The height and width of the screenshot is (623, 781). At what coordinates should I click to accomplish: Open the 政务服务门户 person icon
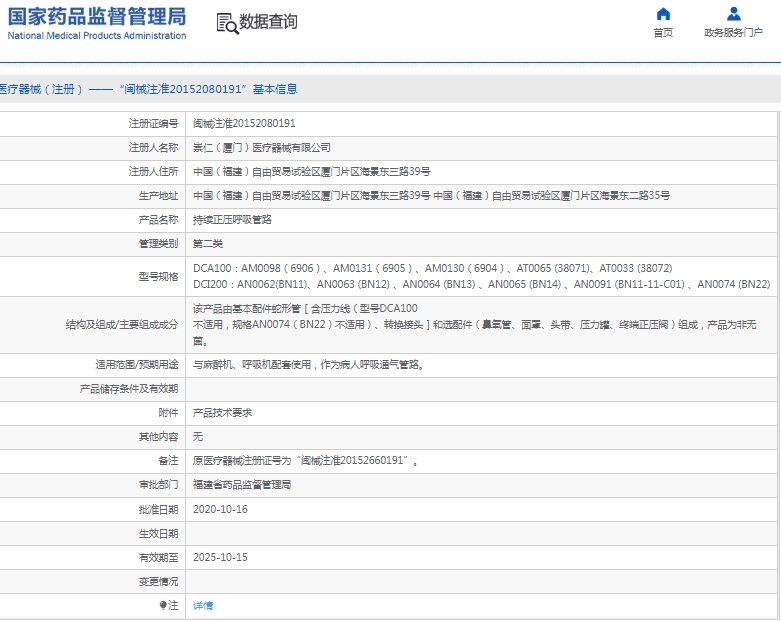point(733,13)
